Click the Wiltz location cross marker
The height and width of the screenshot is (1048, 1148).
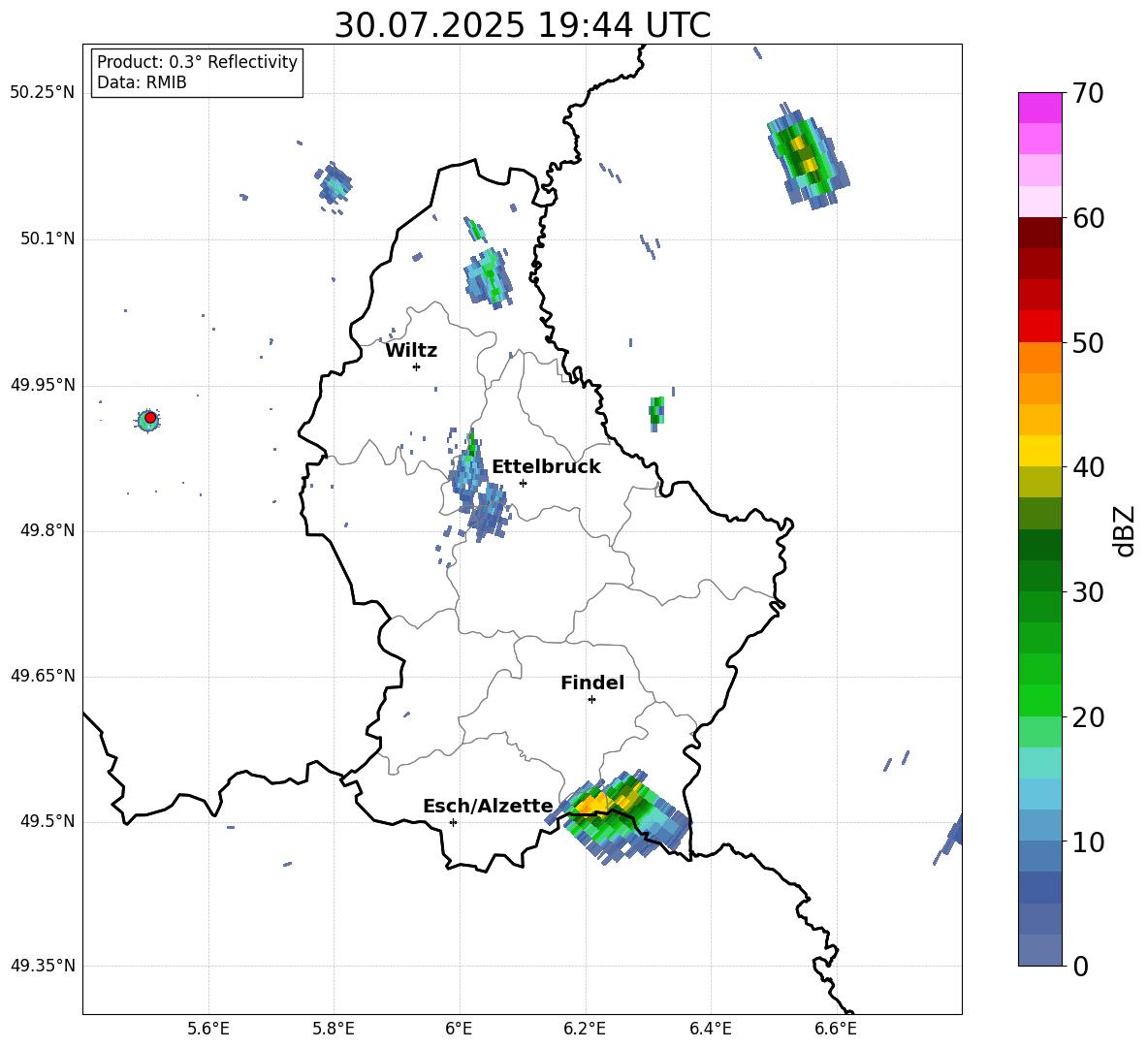[x=416, y=366]
